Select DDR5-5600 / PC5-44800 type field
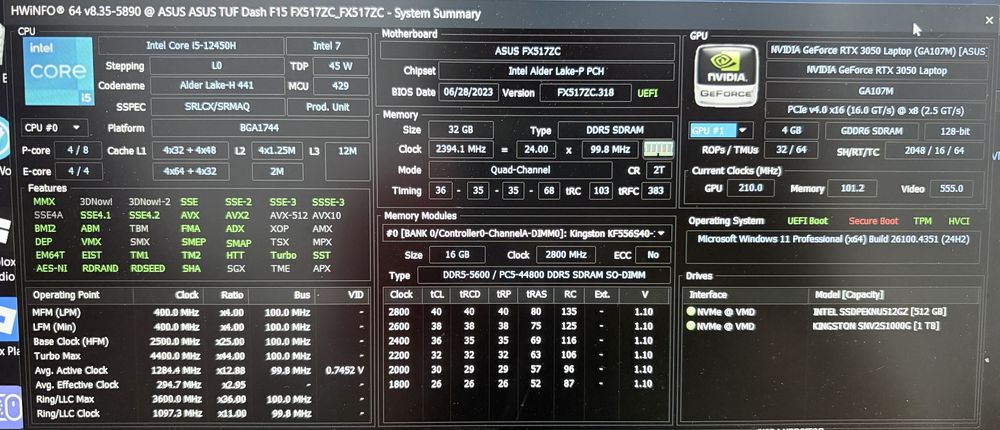Viewport: 1000px width, 430px height. (x=543, y=276)
